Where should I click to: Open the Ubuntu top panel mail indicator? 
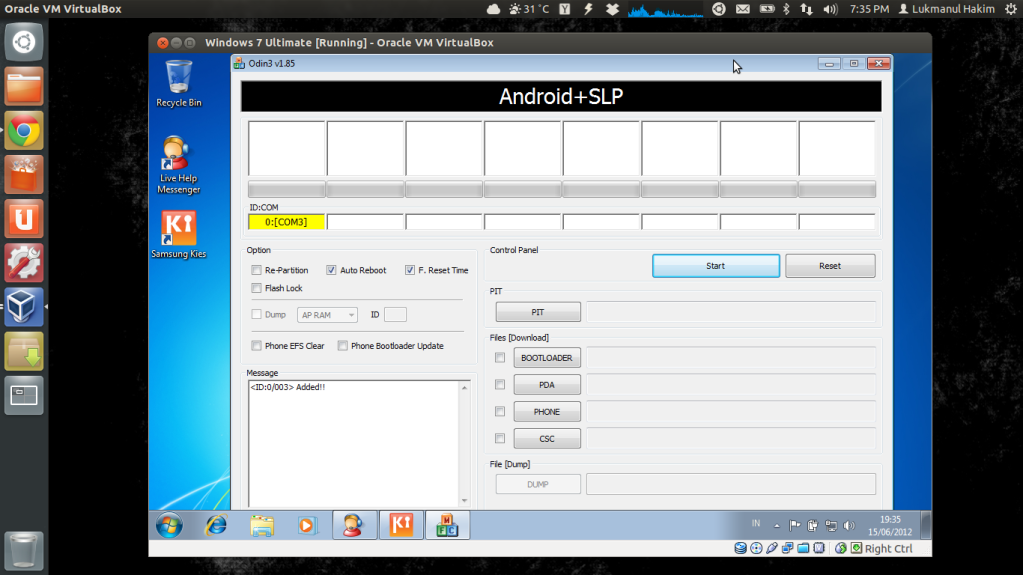click(742, 9)
